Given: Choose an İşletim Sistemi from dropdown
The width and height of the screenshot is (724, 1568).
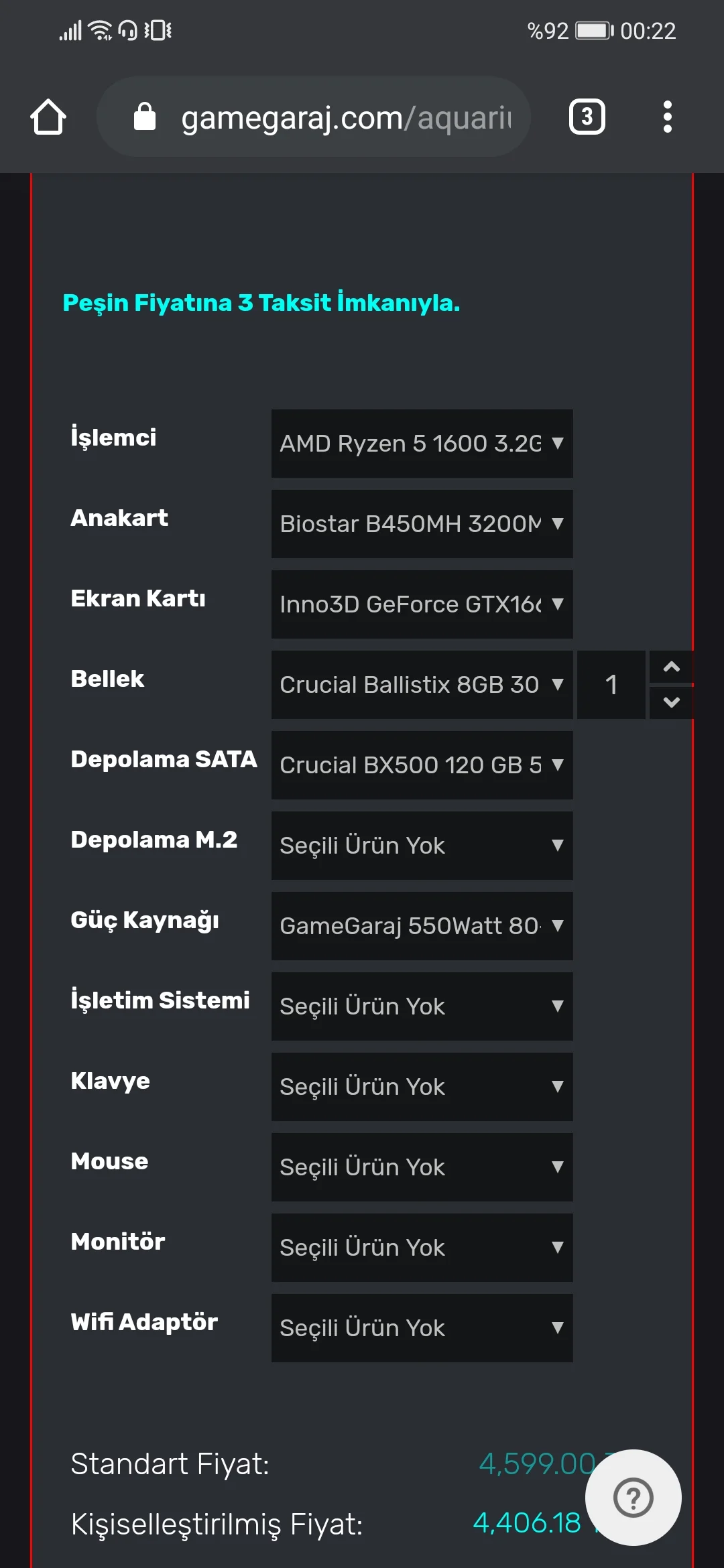Looking at the screenshot, I should [x=422, y=1006].
